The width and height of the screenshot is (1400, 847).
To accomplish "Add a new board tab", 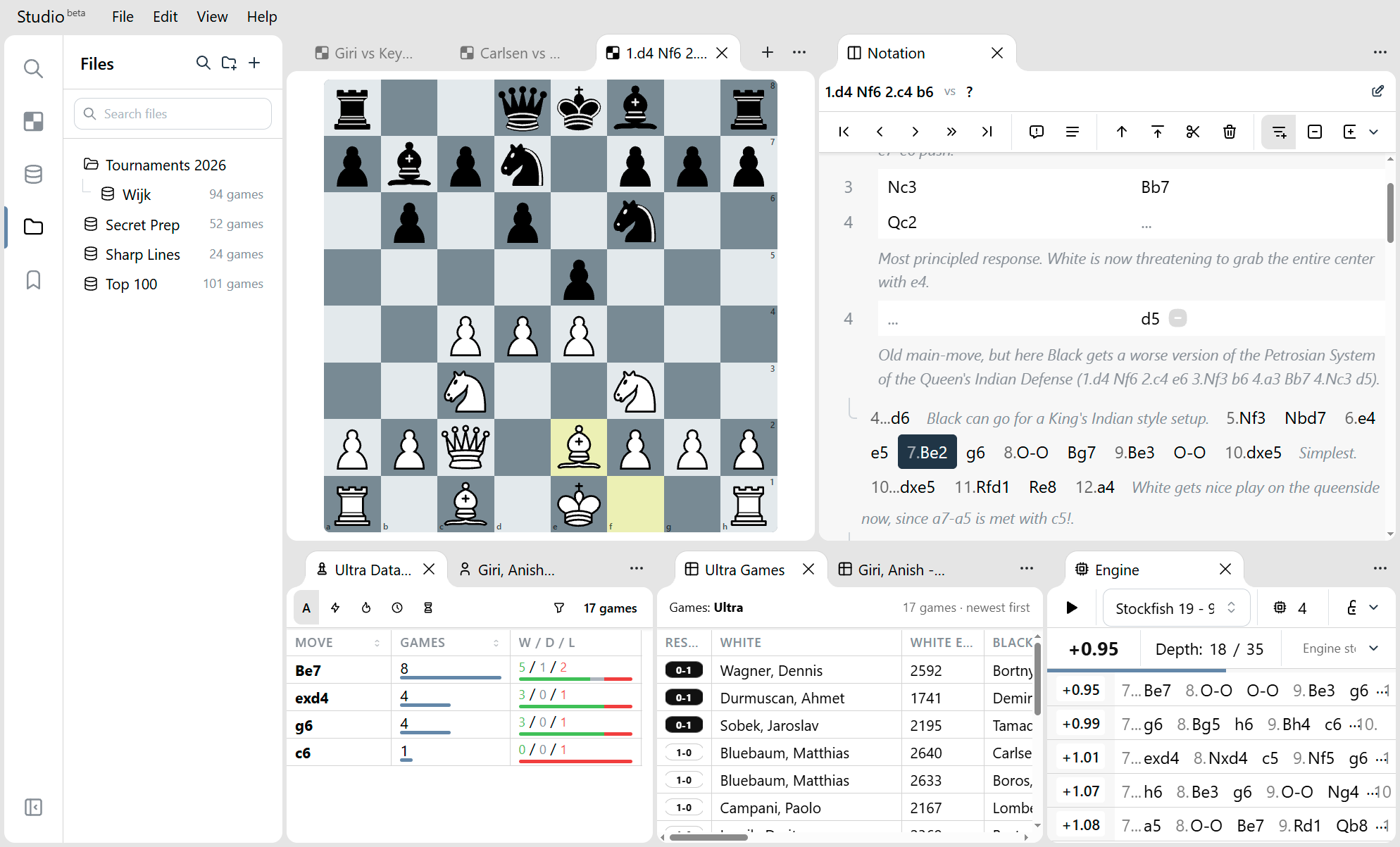I will (x=768, y=52).
